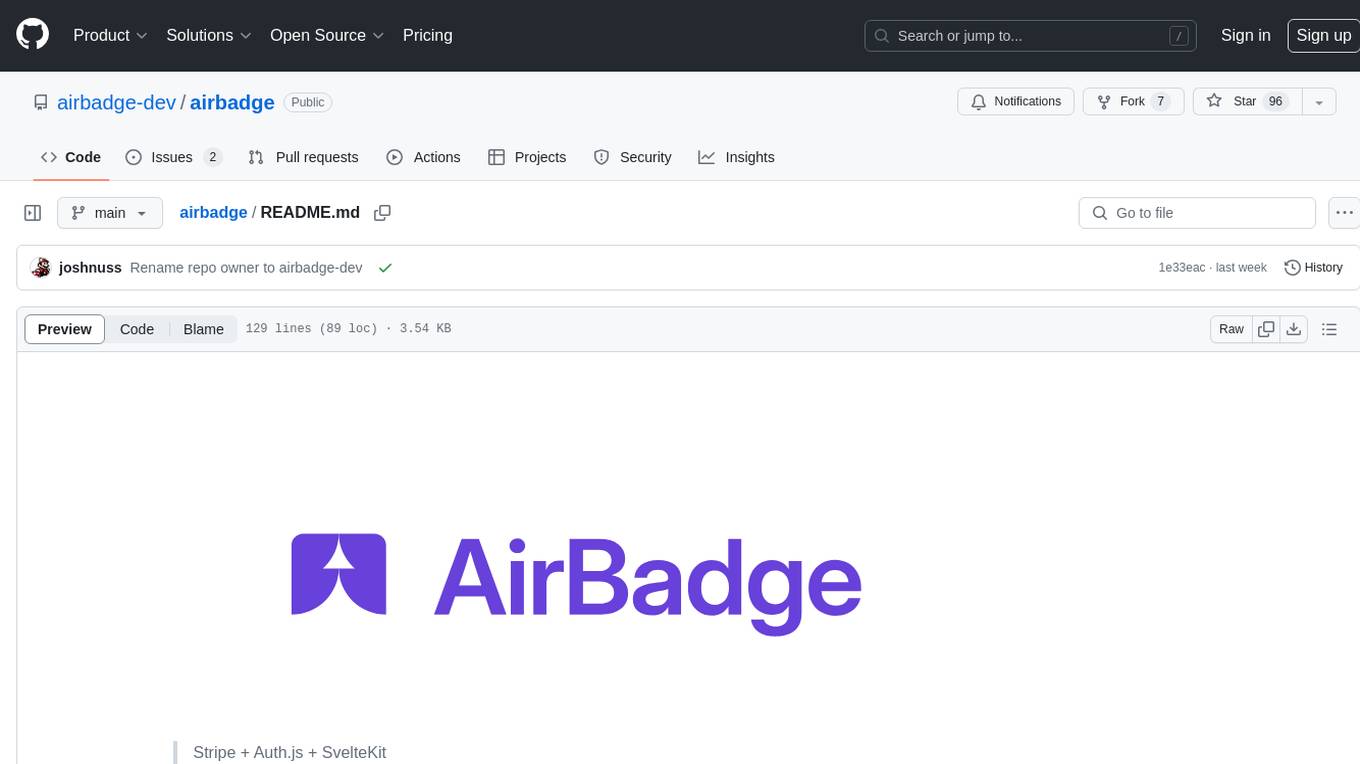
Task: Expand the Product menu
Action: (110, 35)
